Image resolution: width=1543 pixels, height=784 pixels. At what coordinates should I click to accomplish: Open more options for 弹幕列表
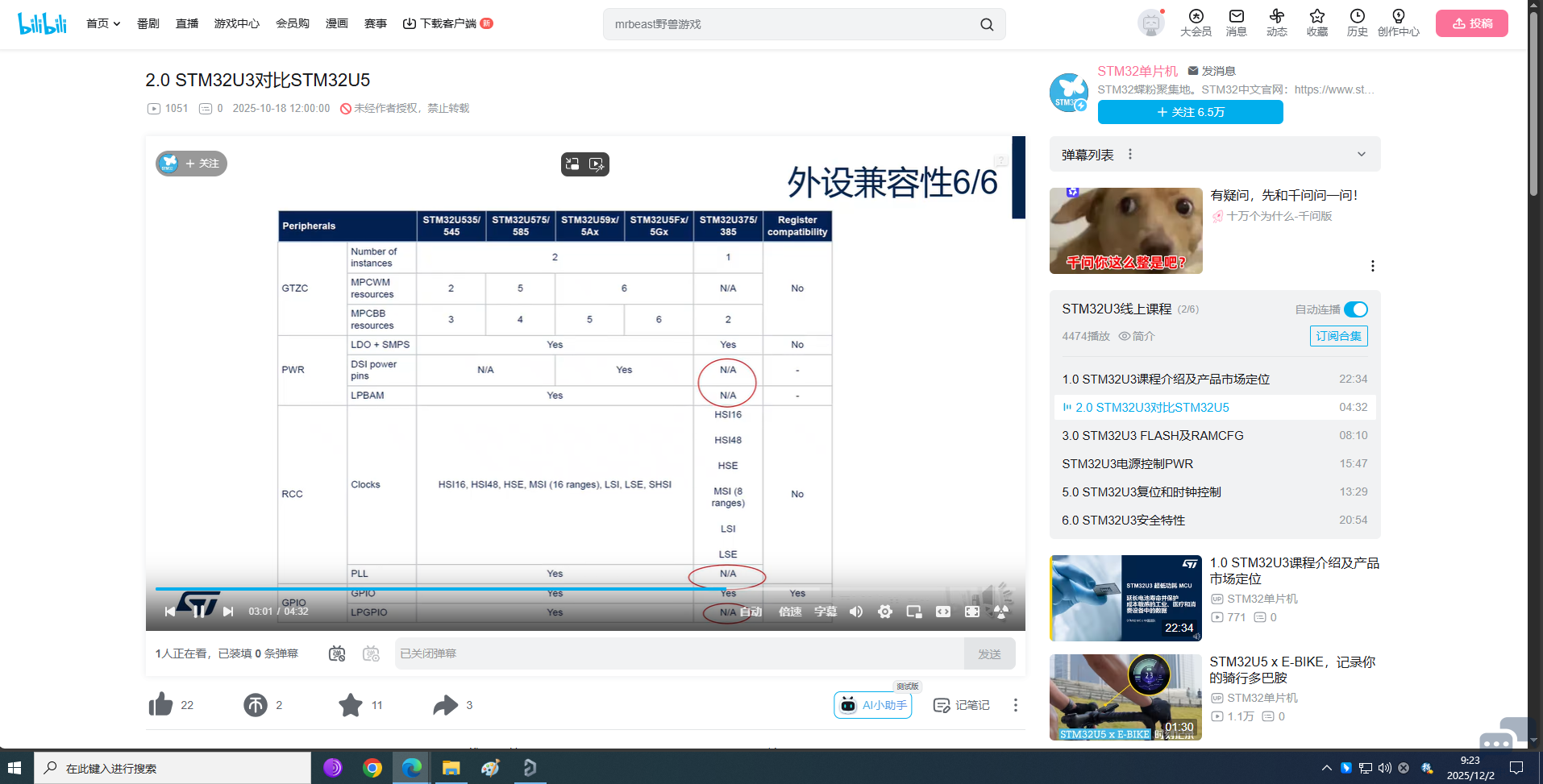(1130, 154)
